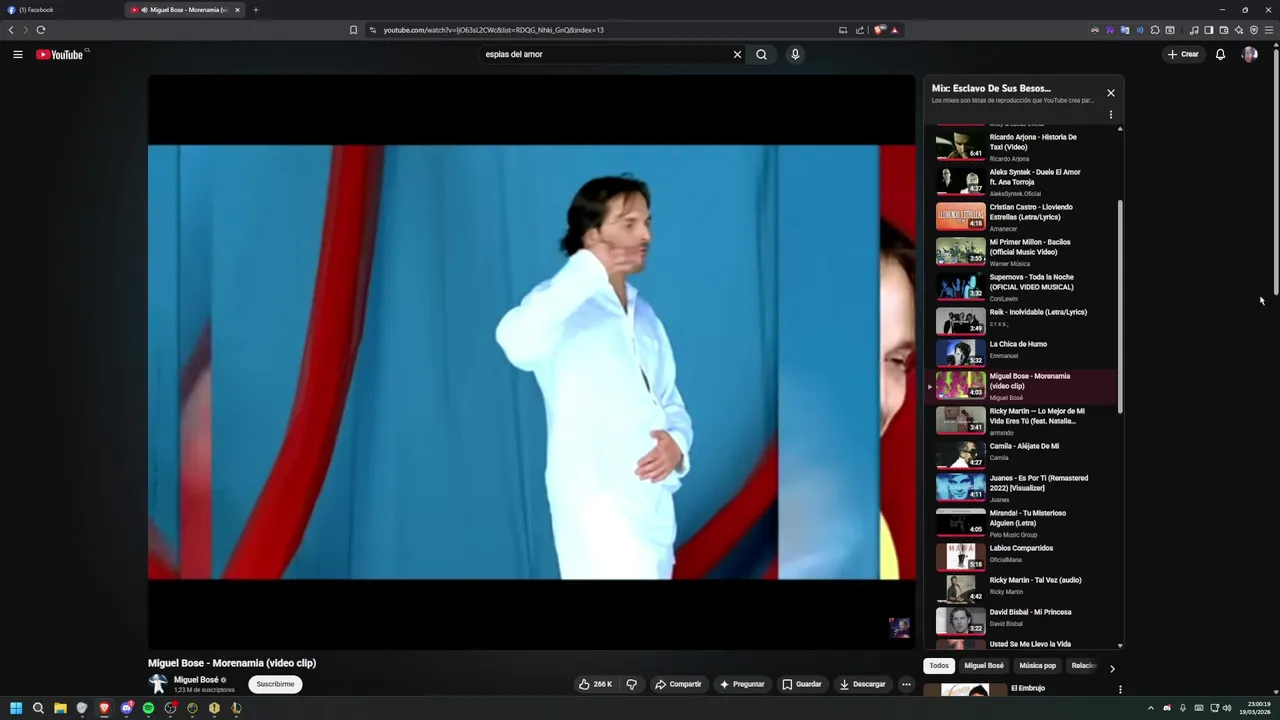Open the YouTube hamburger guide menu

pyautogui.click(x=17, y=54)
